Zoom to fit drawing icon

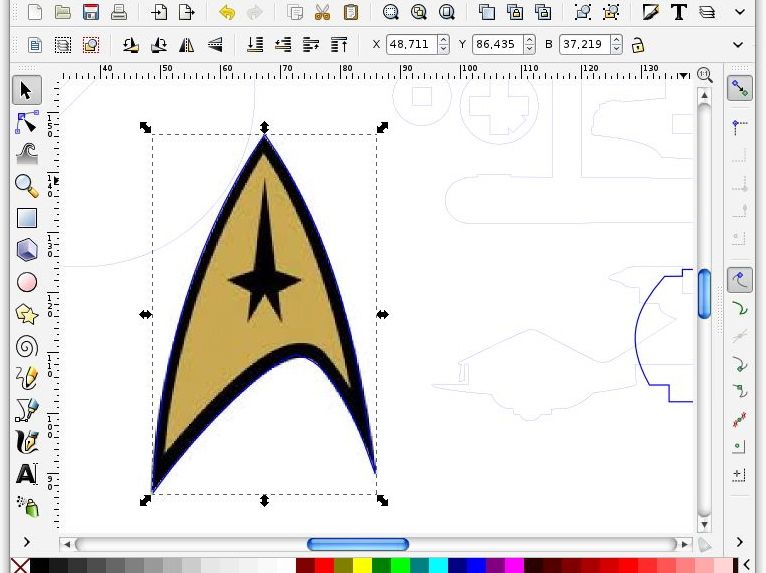tap(419, 11)
